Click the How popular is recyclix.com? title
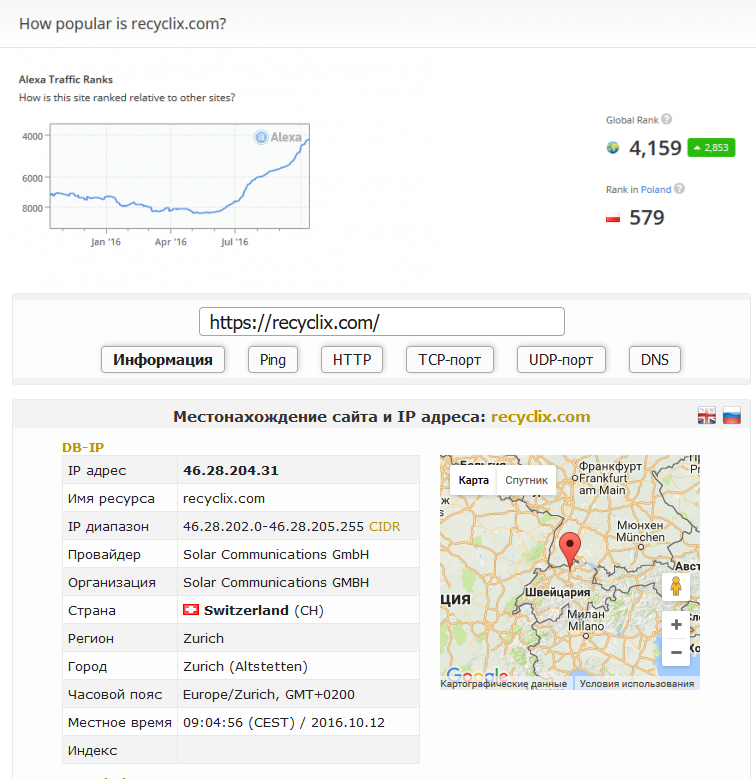 [122, 23]
